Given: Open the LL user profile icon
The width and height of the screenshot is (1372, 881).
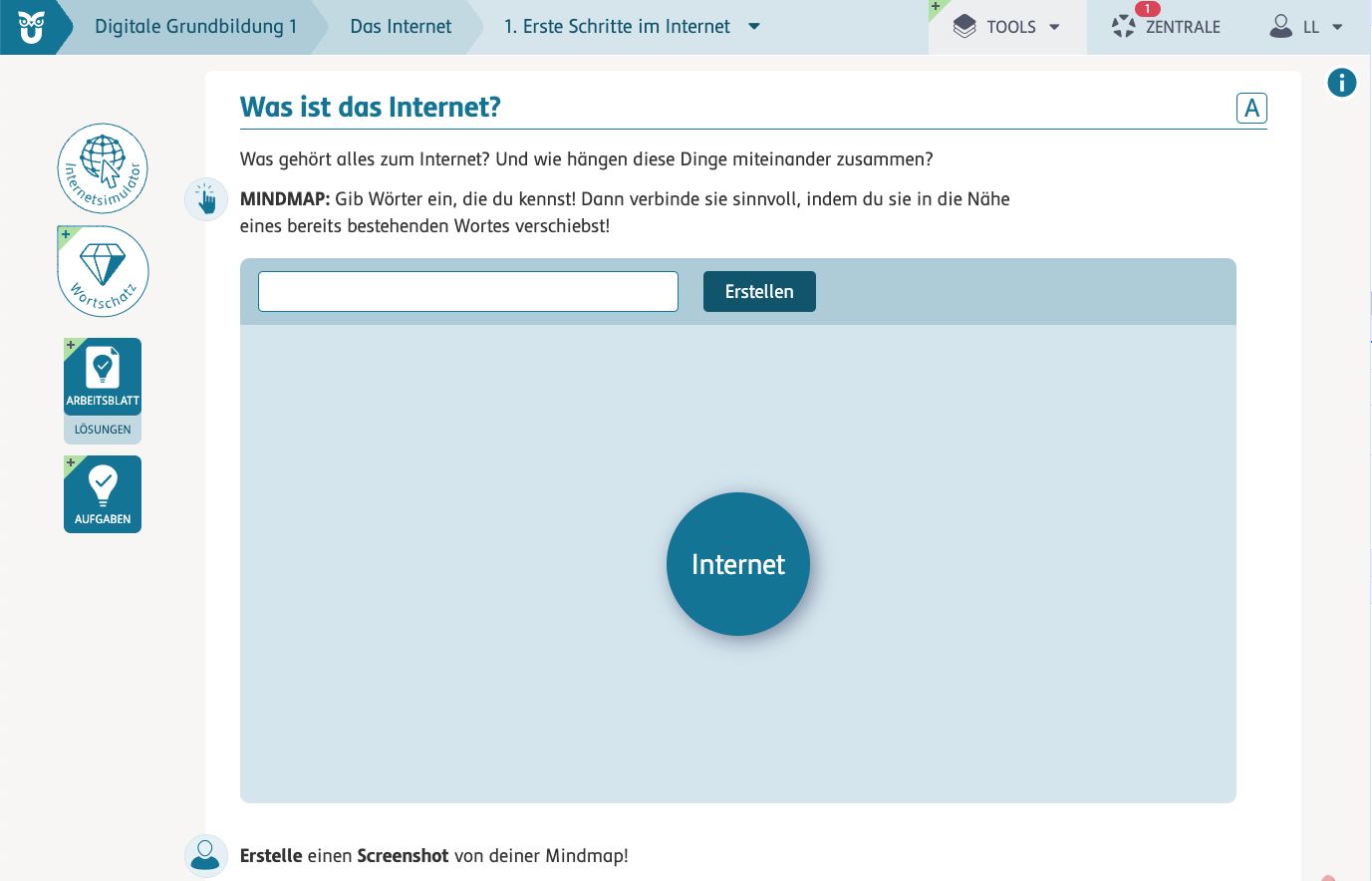Looking at the screenshot, I should click(x=1281, y=26).
